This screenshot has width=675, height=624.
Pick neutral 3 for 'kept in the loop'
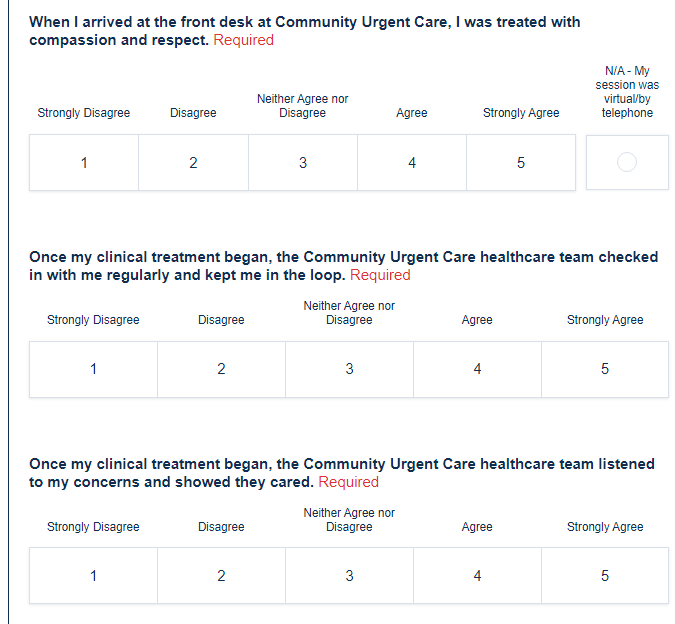pyautogui.click(x=349, y=369)
